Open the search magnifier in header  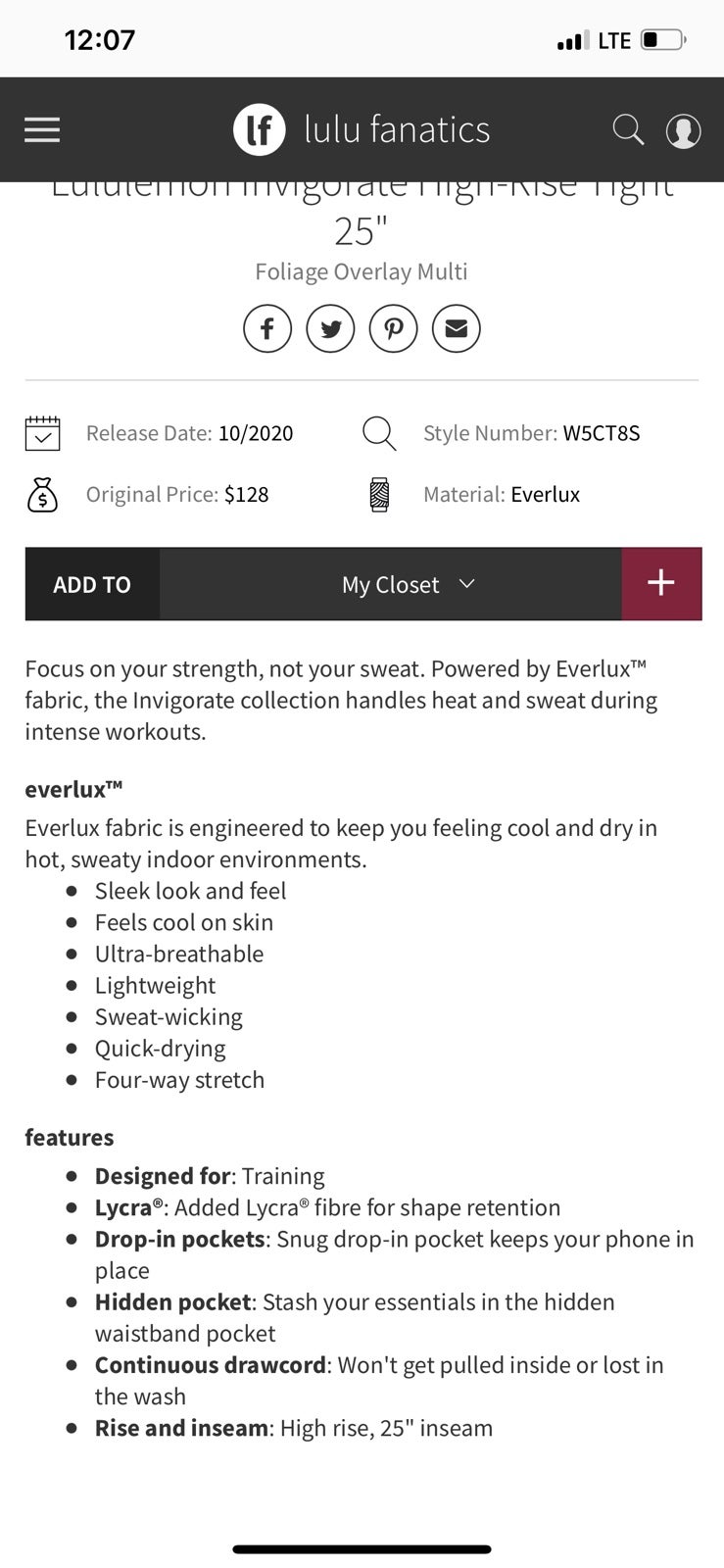(x=628, y=129)
